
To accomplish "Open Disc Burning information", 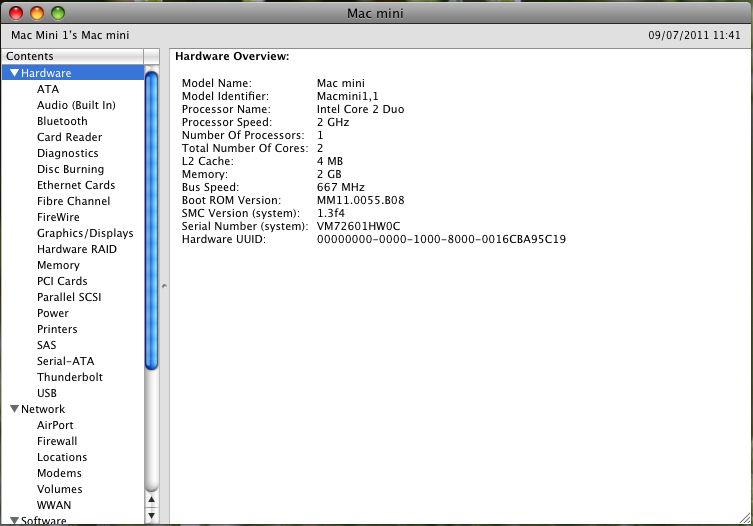I will pyautogui.click(x=71, y=169).
